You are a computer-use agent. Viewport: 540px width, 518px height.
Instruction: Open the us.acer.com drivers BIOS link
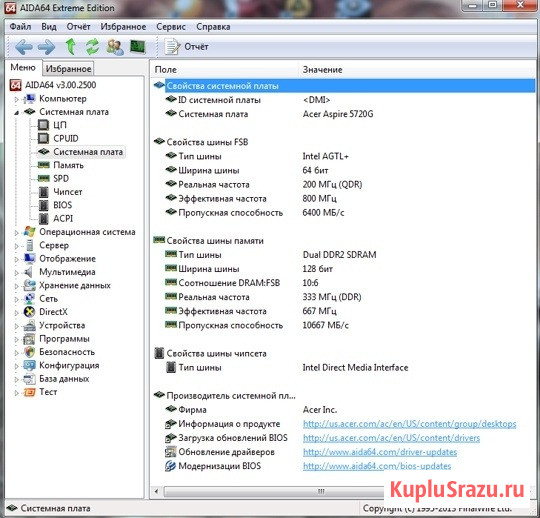(x=391, y=438)
